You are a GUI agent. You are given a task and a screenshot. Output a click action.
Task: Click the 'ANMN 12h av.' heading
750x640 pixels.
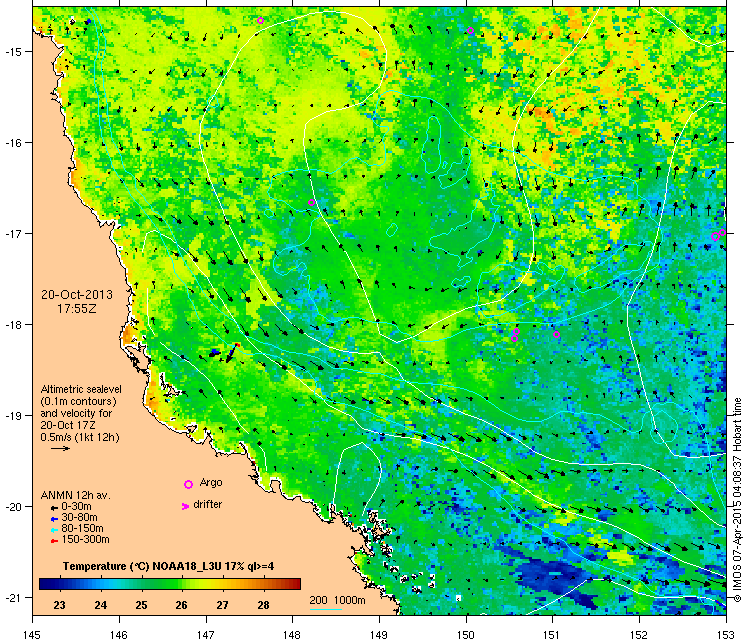pyautogui.click(x=76, y=496)
